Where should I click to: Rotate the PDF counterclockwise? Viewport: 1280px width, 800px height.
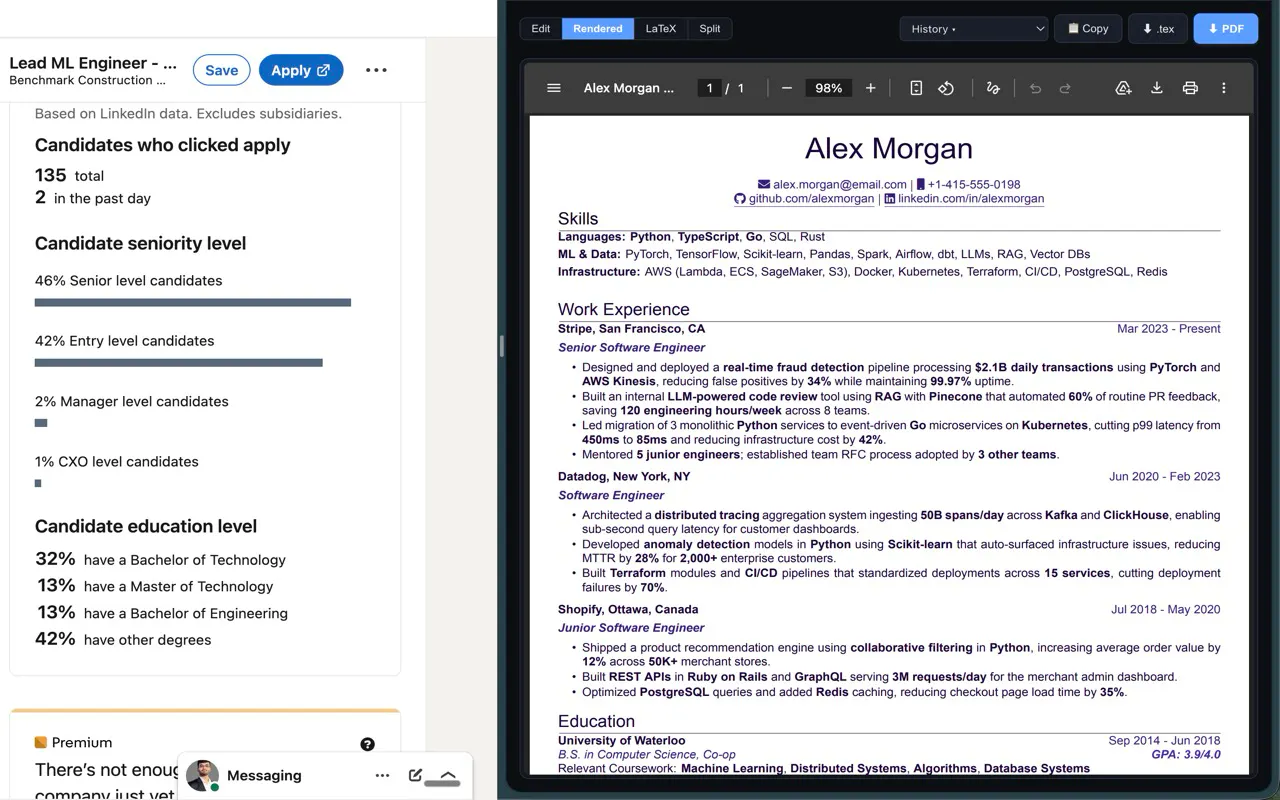tap(946, 88)
